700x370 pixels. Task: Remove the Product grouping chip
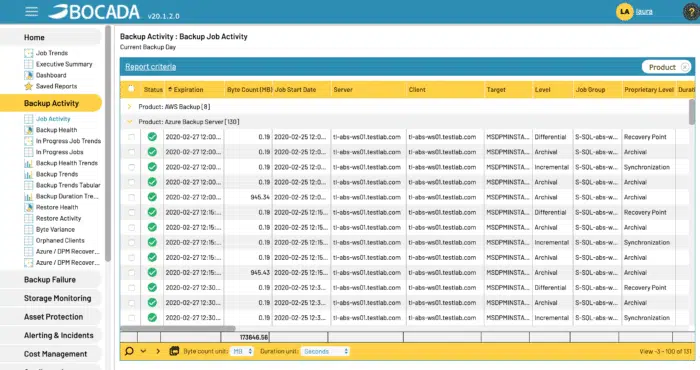685,67
